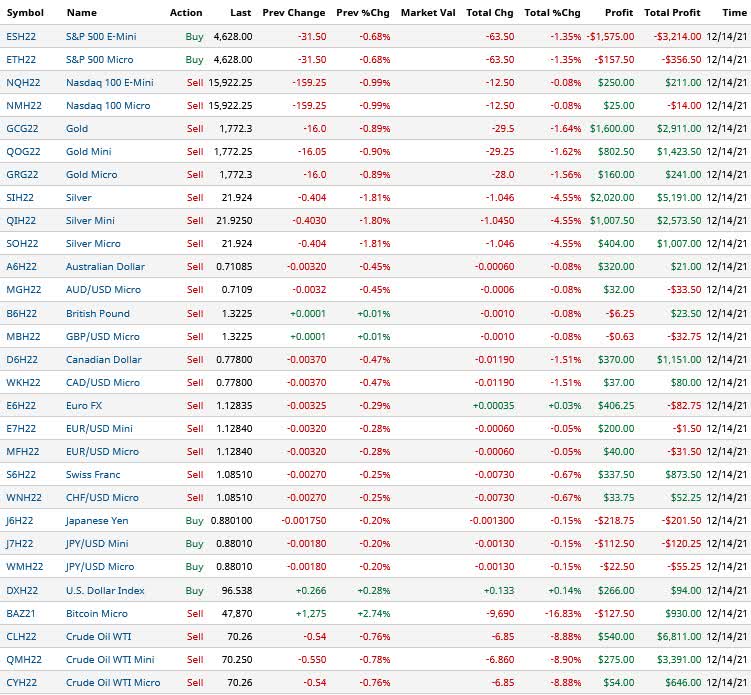Sort by the Action column header
Viewport: 751px width, 695px height.
point(186,12)
